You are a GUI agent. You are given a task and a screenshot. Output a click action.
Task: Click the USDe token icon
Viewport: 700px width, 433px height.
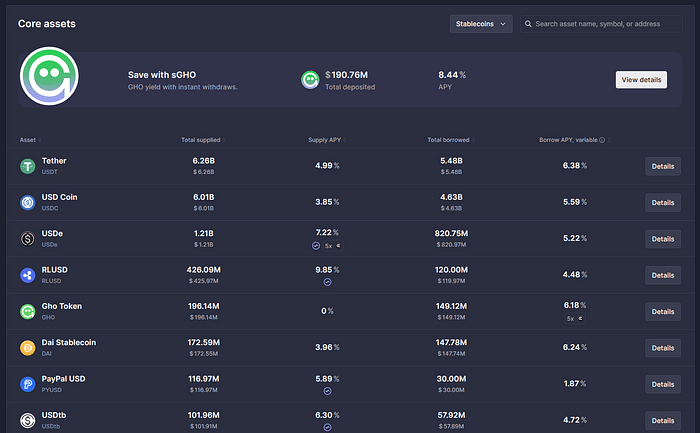click(x=28, y=238)
